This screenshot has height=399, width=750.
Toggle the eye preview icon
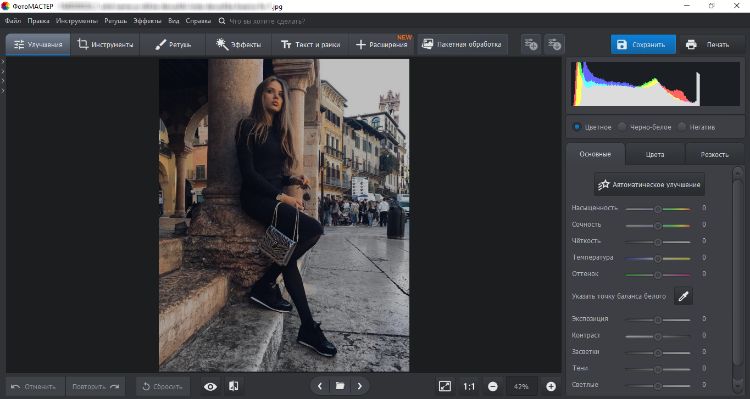210,387
